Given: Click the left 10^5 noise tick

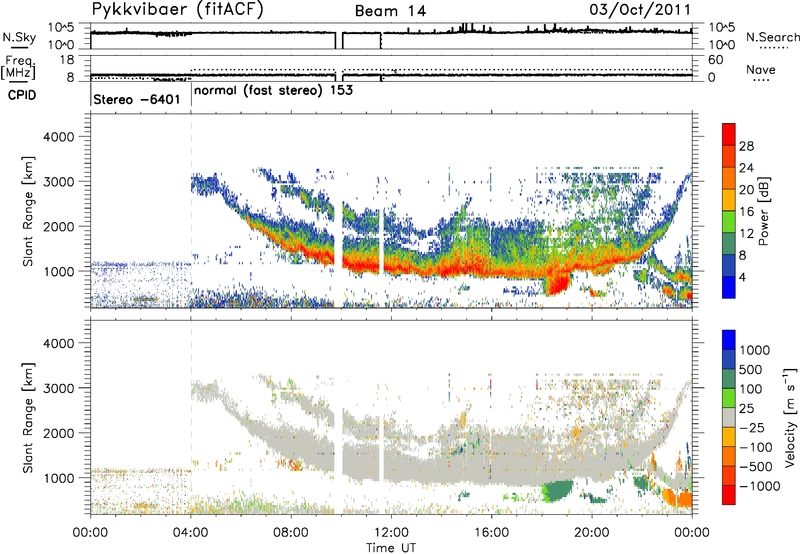Looking at the screenshot, I should pos(61,28).
